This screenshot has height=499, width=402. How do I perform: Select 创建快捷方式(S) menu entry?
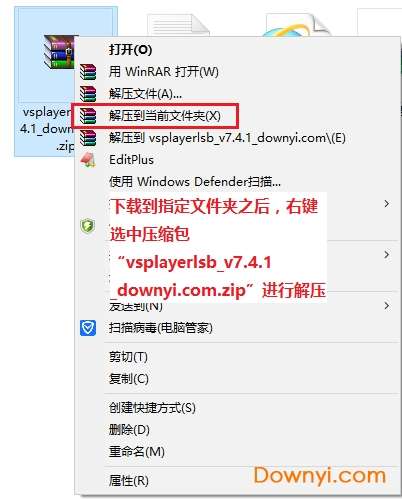pyautogui.click(x=152, y=408)
